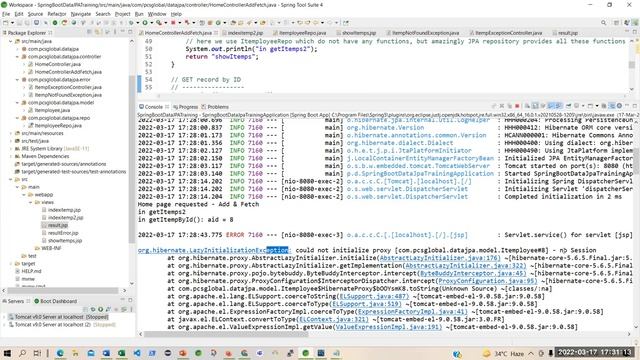Click the Relaunch red-green icon in main toolbar
The height and width of the screenshot is (360, 640).
[x=64, y=23]
